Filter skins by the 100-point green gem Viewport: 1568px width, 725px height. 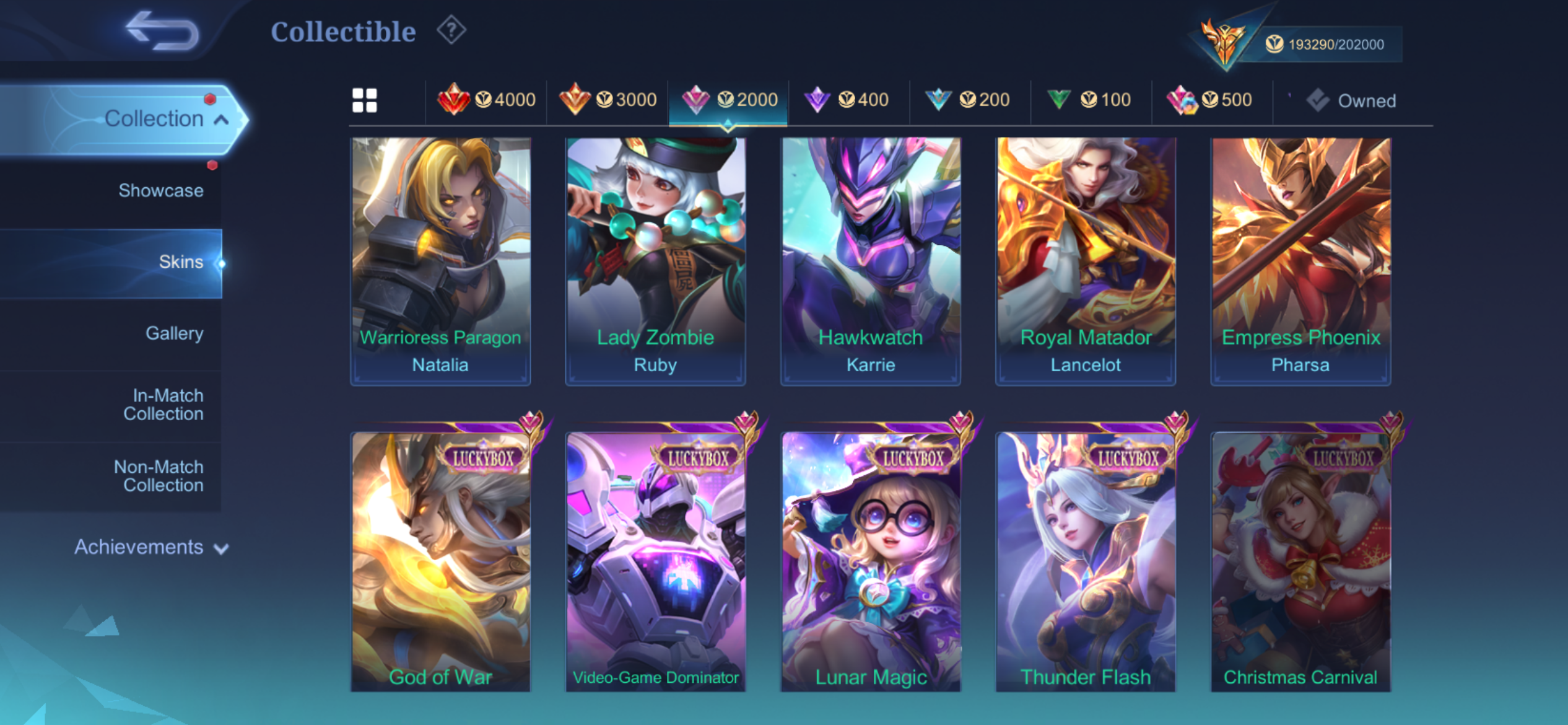click(x=1089, y=100)
